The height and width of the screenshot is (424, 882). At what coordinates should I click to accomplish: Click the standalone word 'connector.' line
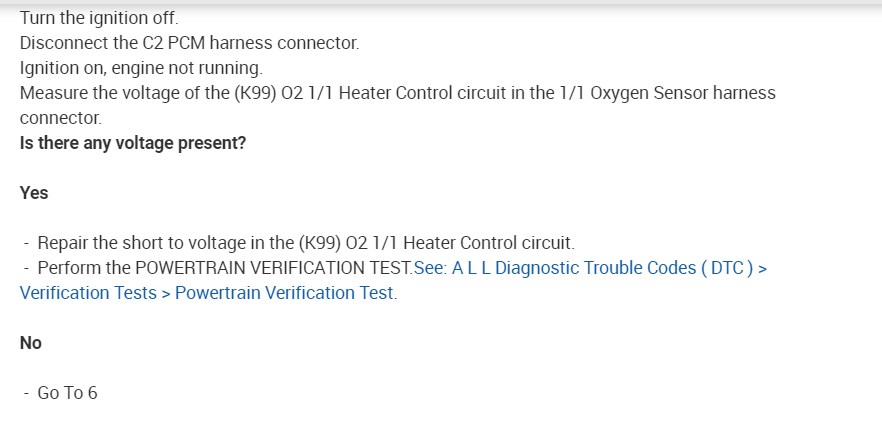click(x=60, y=118)
